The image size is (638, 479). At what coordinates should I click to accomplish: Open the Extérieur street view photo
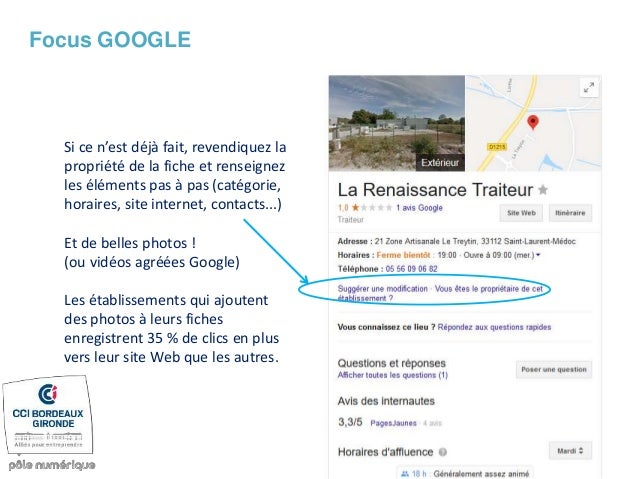(397, 123)
